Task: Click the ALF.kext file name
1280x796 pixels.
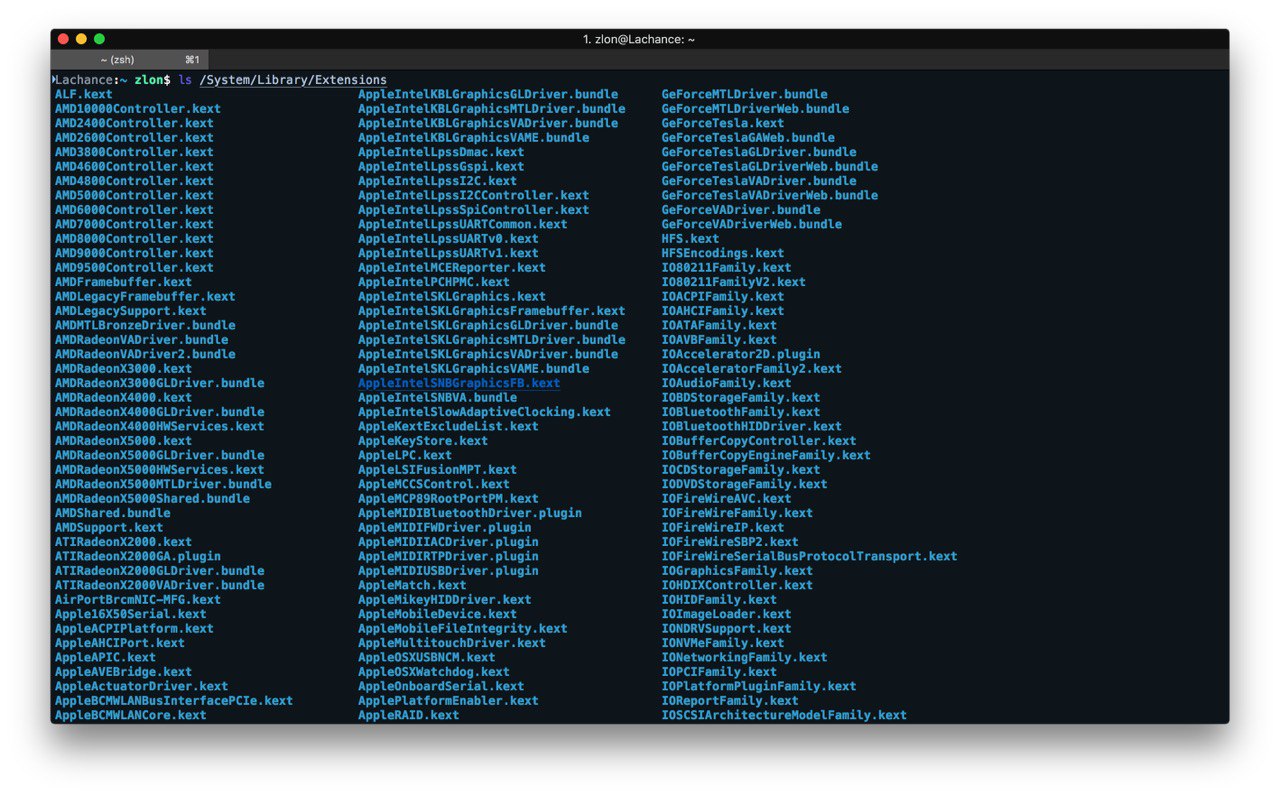Action: pos(84,94)
